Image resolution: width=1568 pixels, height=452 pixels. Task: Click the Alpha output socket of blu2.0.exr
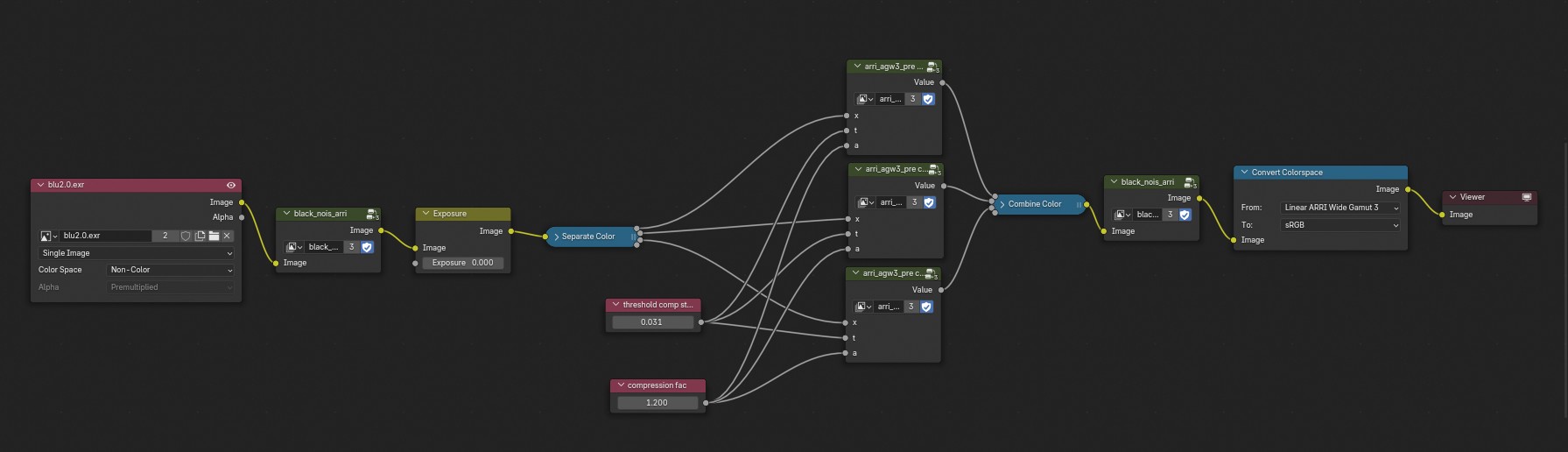pos(242,217)
